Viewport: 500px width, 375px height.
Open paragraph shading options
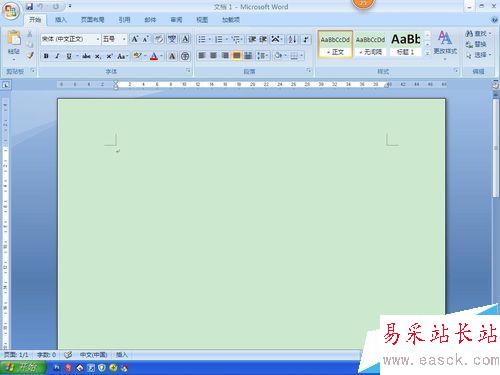click(x=279, y=55)
